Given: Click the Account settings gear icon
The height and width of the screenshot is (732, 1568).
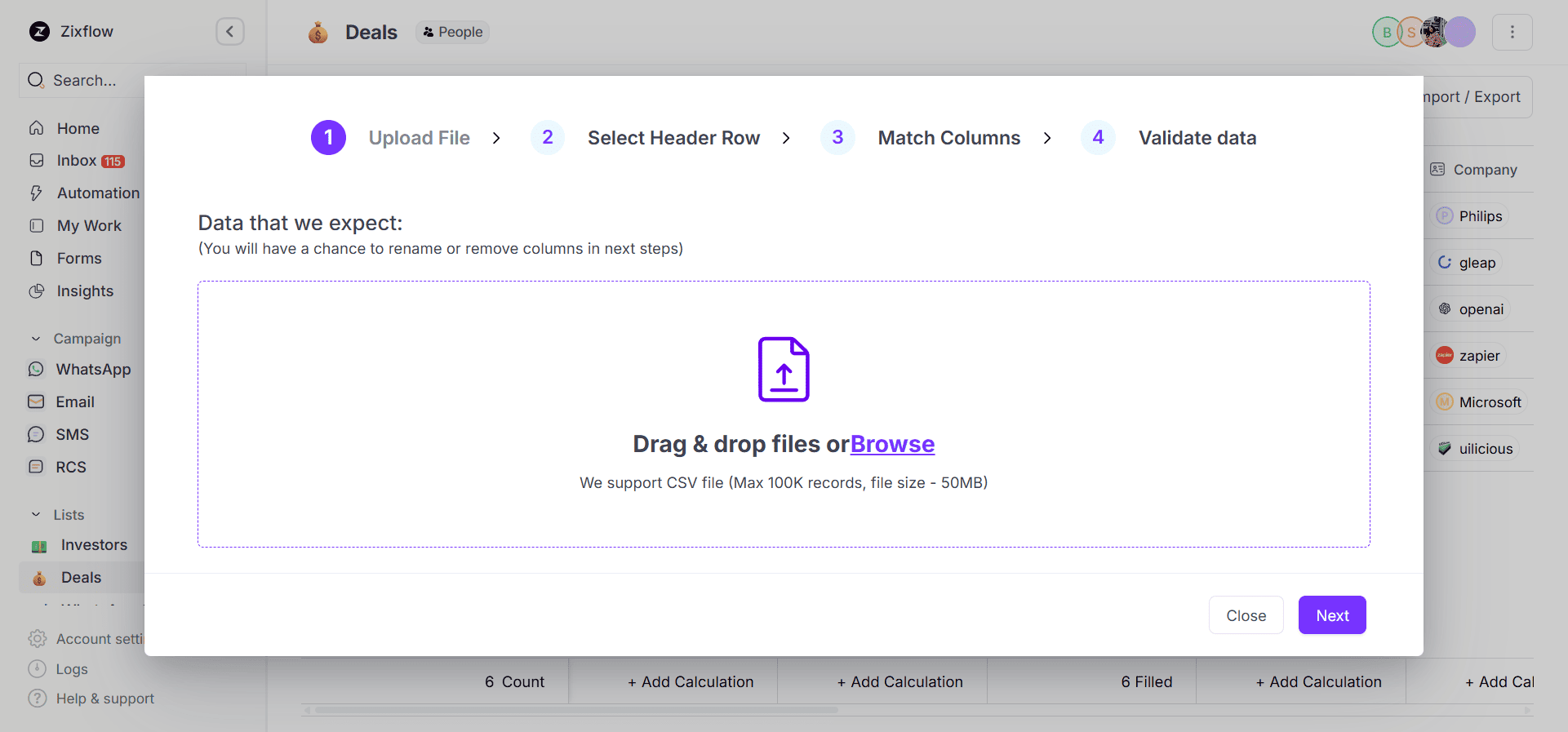Looking at the screenshot, I should point(38,639).
